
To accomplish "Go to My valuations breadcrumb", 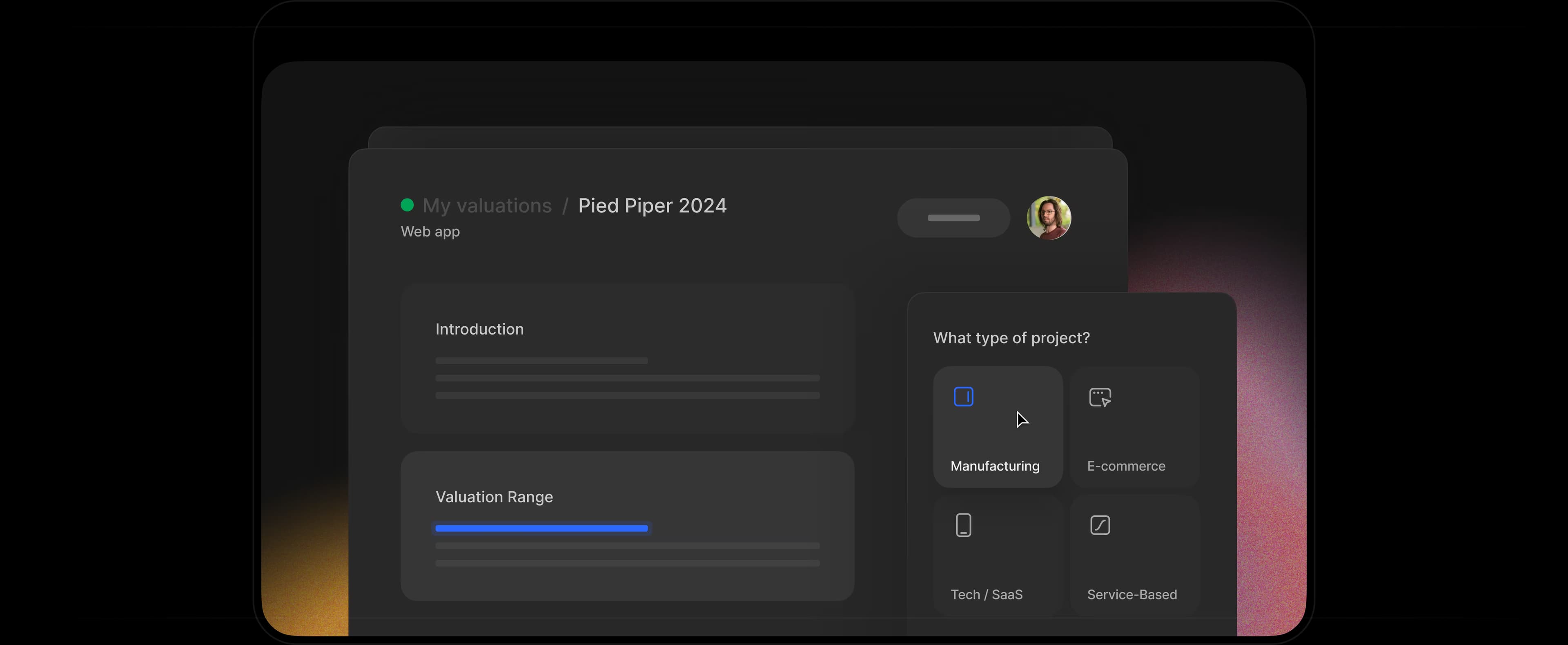I will 487,206.
